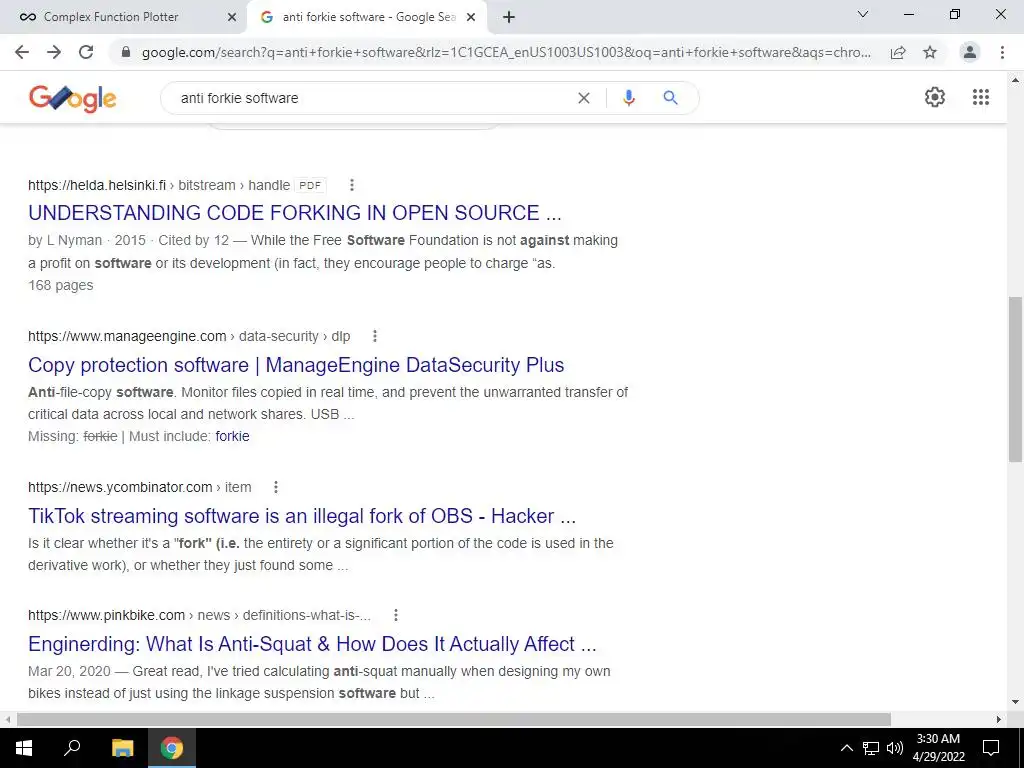Open Enginerding What Is Anti-Squat result
The height and width of the screenshot is (768, 1024).
pyautogui.click(x=312, y=644)
